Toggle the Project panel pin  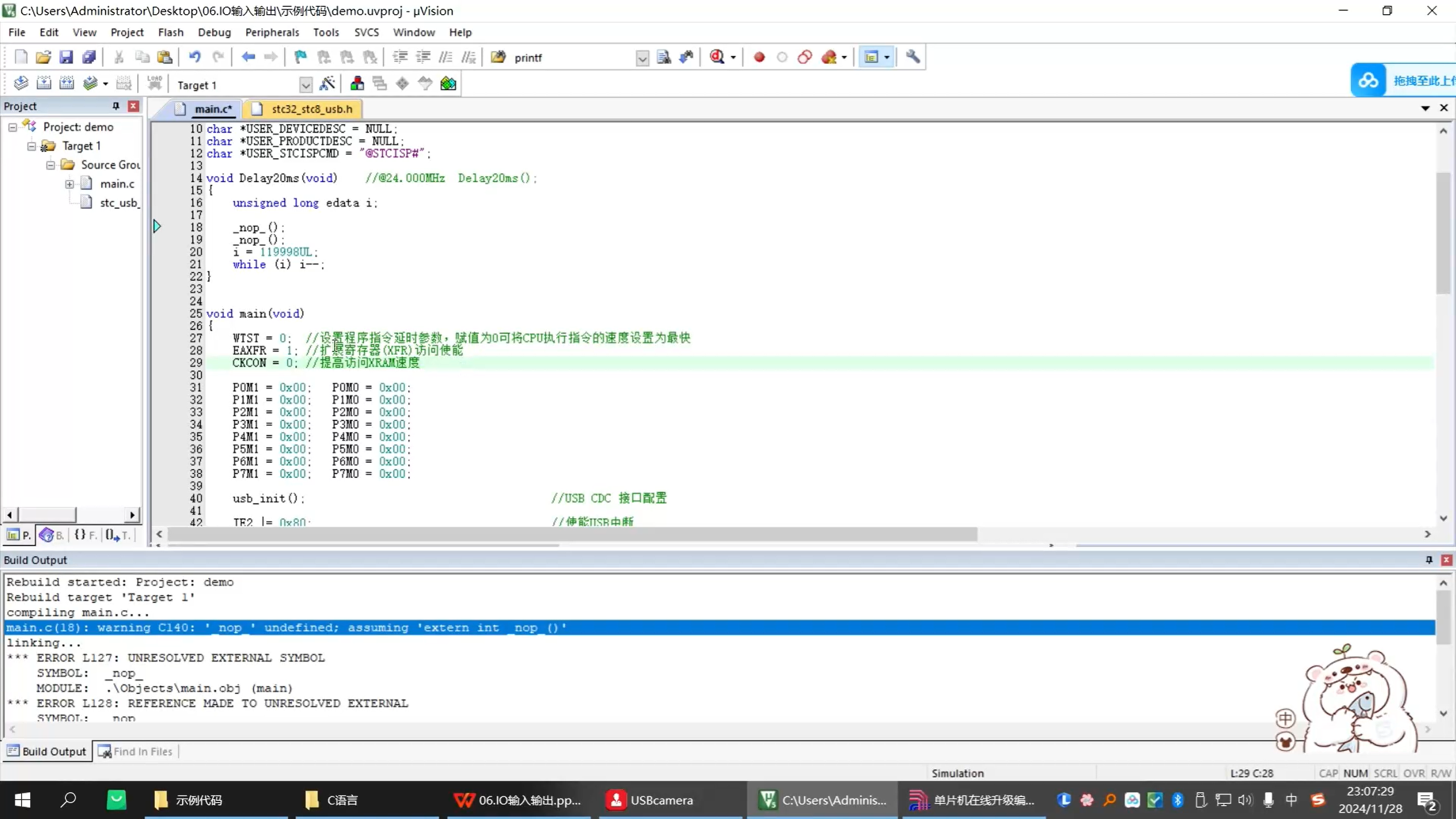pyautogui.click(x=116, y=106)
